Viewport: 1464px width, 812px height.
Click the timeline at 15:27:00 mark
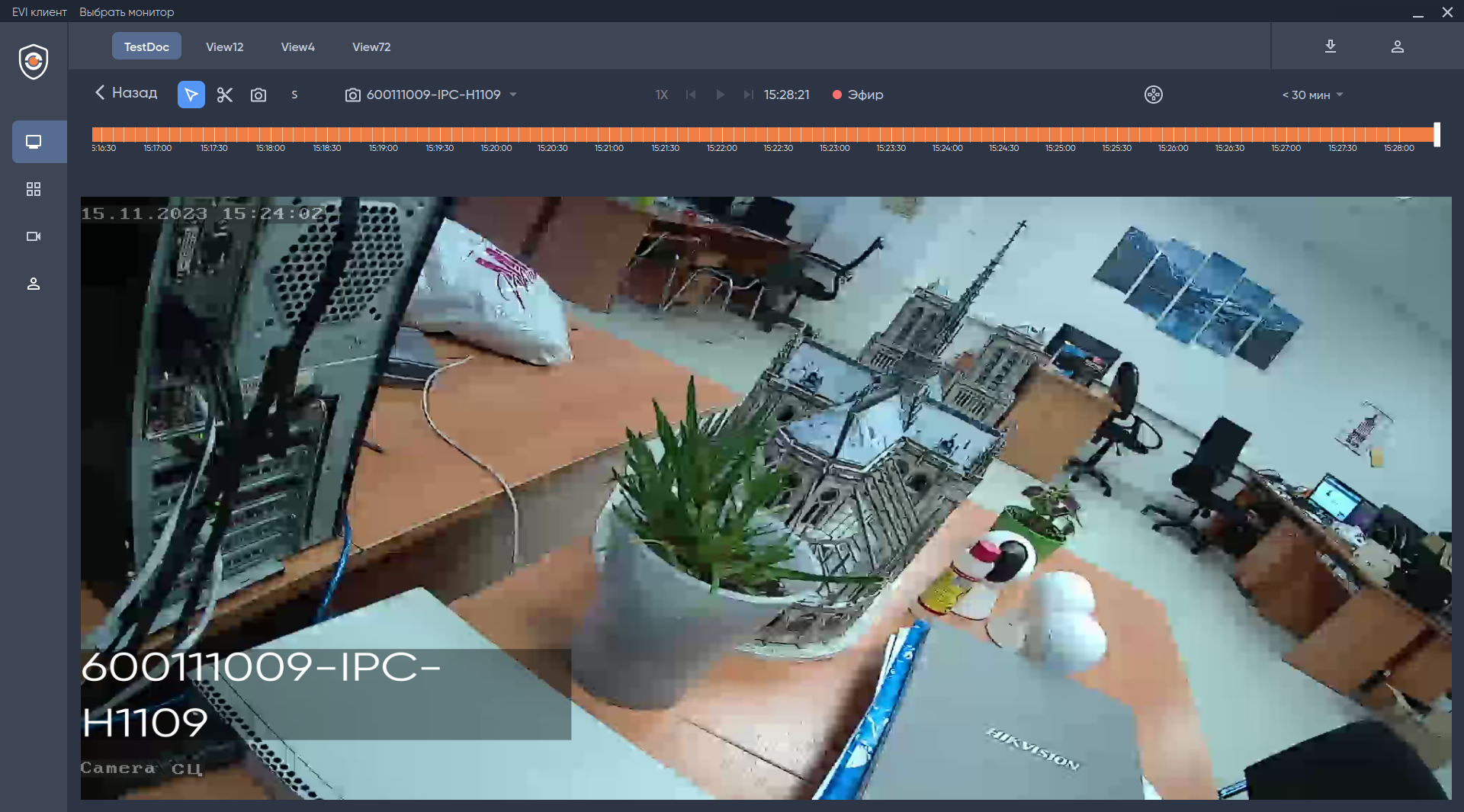click(x=1286, y=135)
